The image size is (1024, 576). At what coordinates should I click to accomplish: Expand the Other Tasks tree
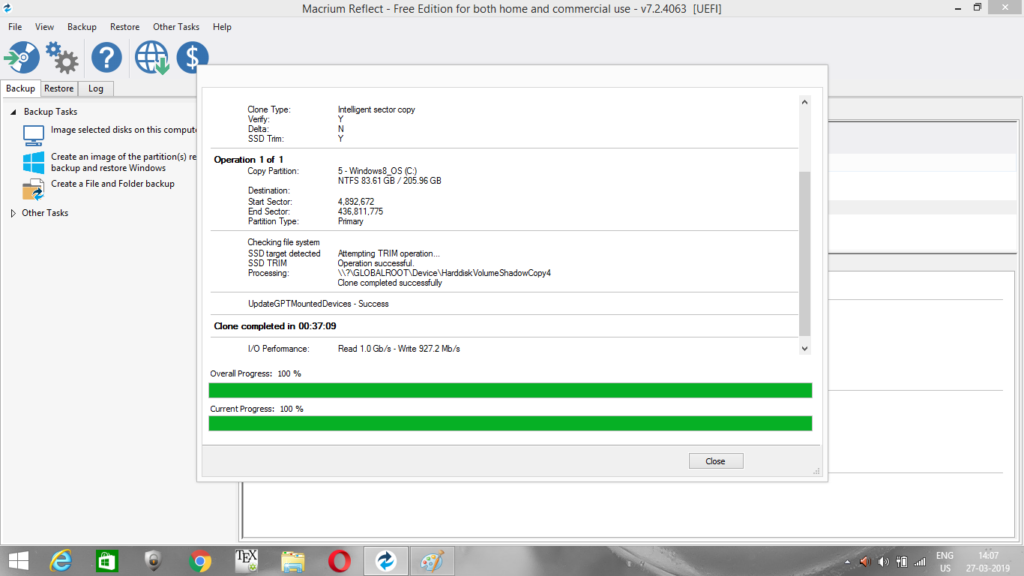tap(13, 213)
